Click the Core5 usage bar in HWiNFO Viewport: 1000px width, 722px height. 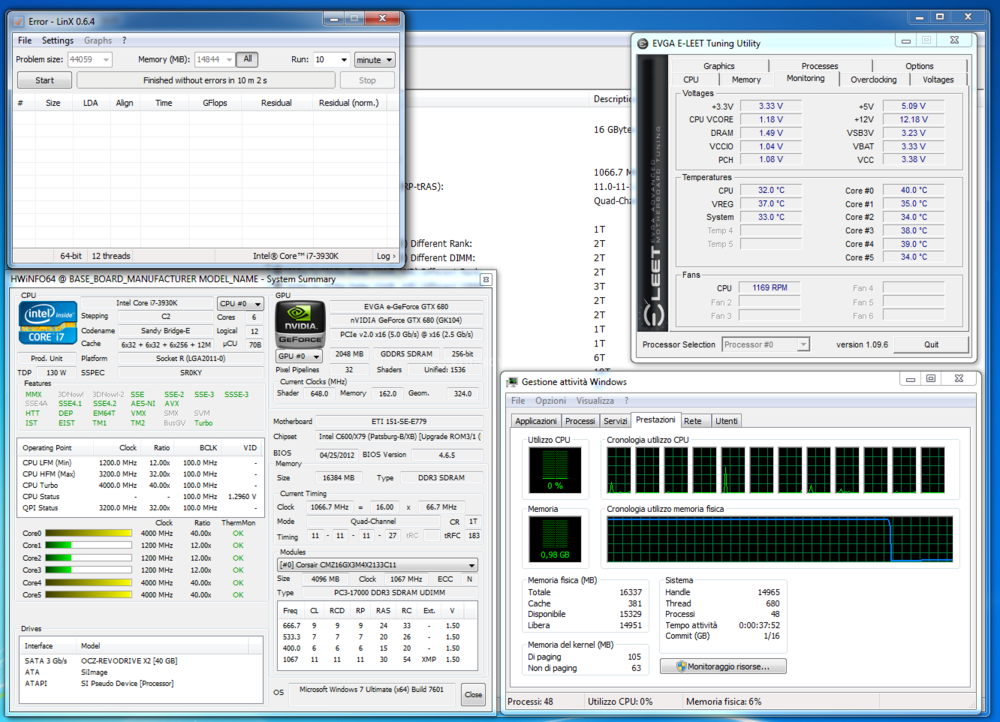pyautogui.click(x=88, y=594)
